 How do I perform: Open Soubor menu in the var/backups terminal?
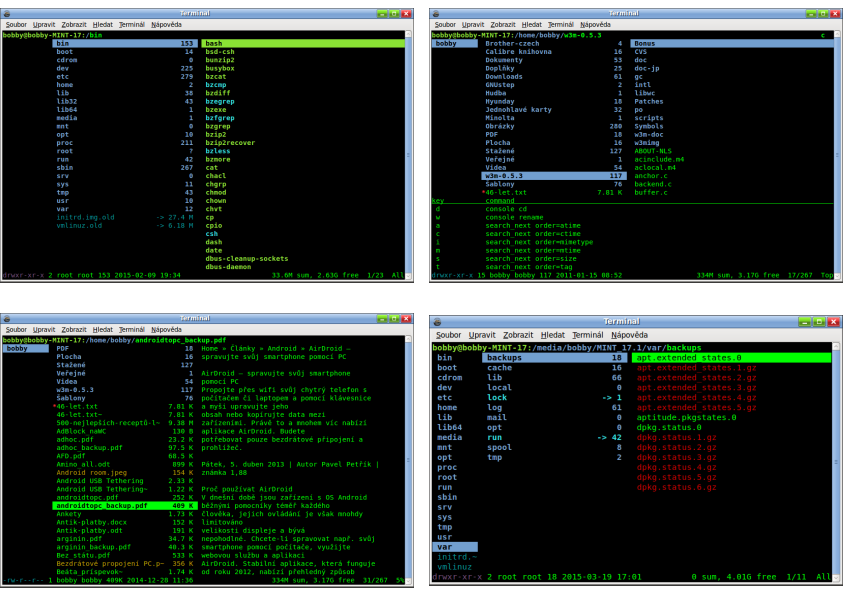448,335
